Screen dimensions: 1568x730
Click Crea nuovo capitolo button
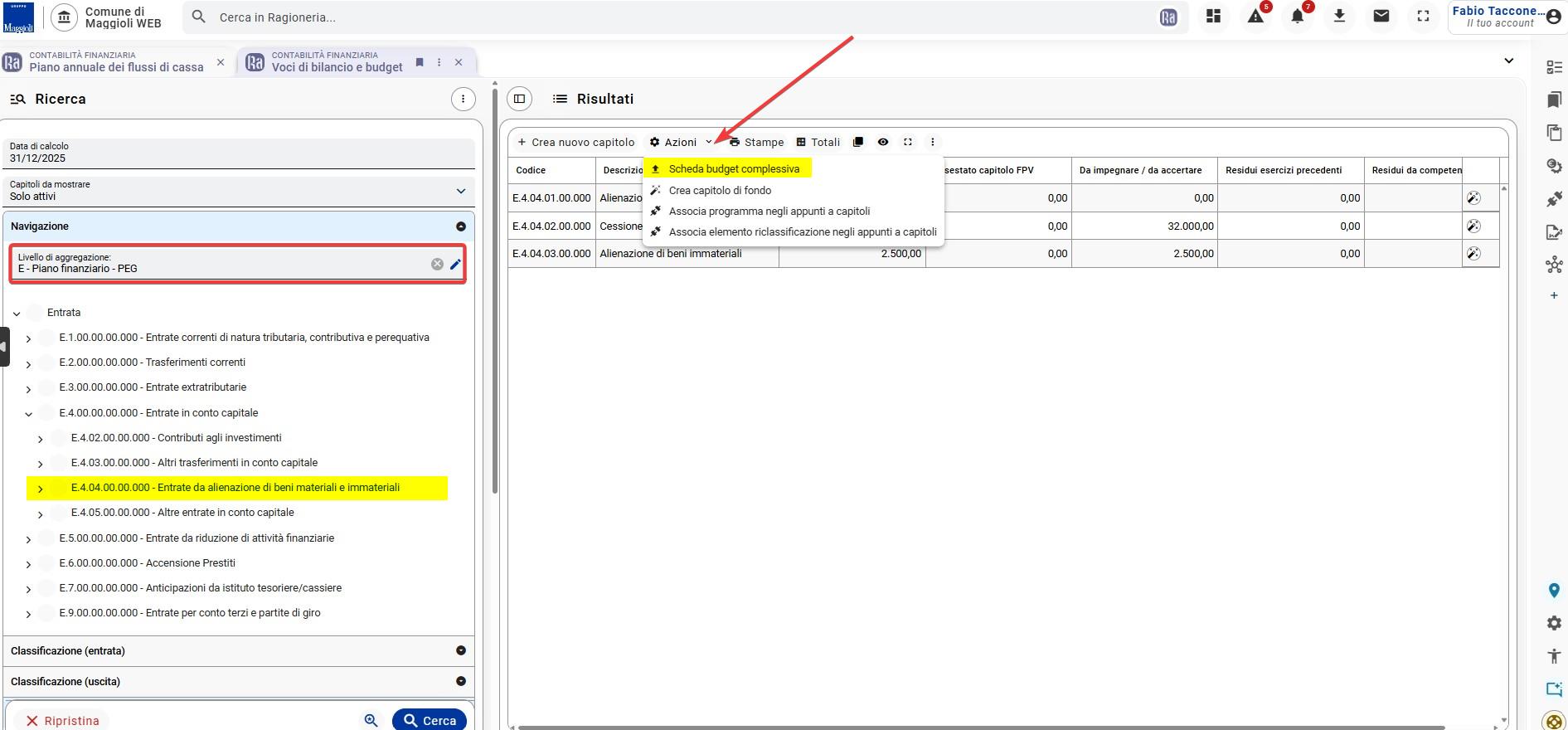point(575,142)
